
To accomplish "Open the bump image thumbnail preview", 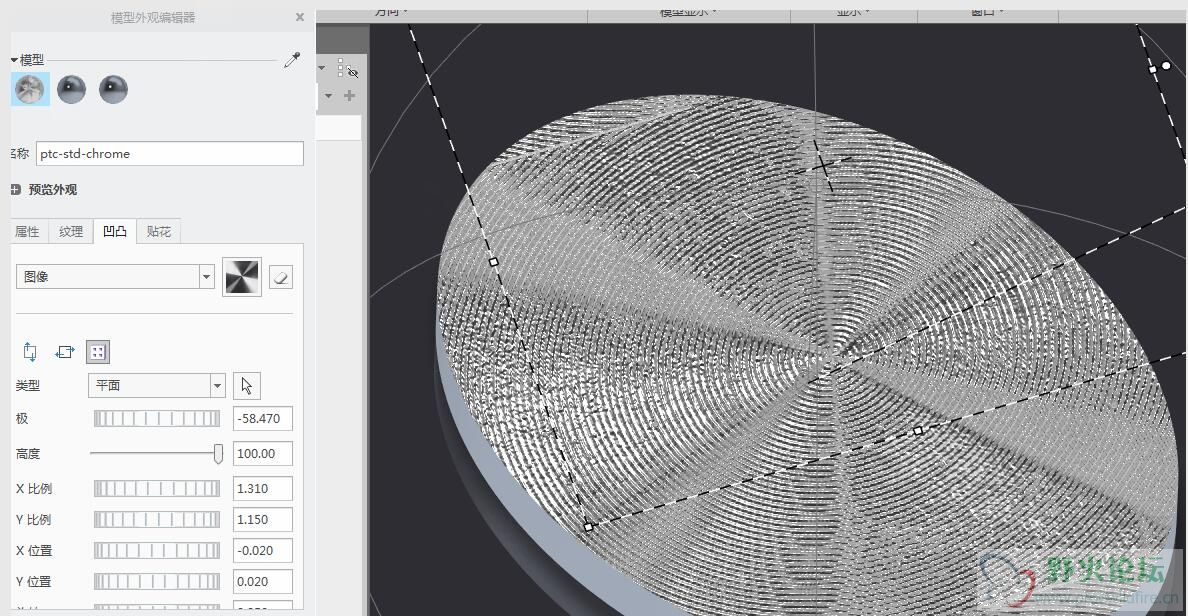I will pos(242,277).
